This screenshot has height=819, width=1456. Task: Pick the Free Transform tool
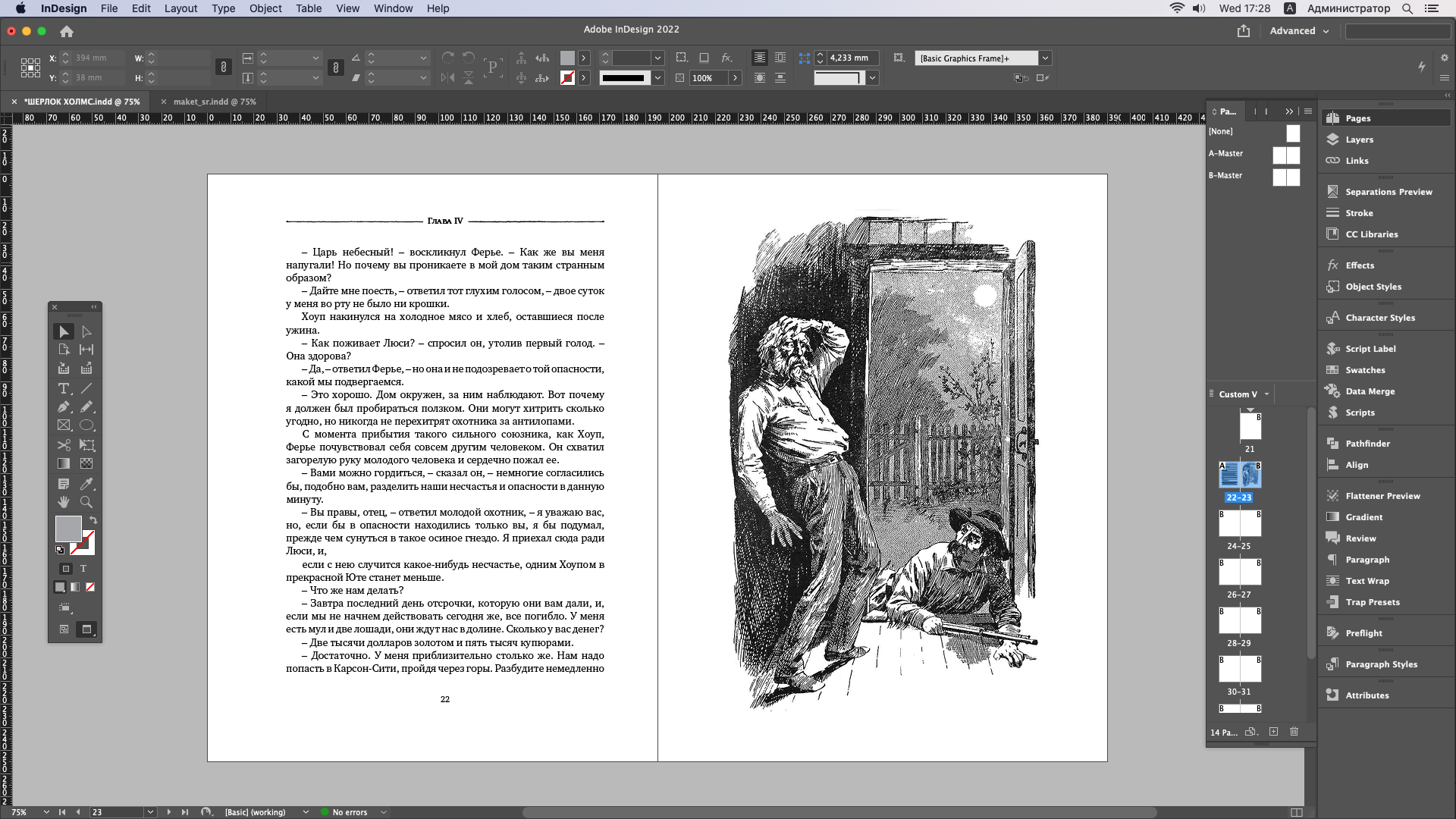tap(86, 445)
